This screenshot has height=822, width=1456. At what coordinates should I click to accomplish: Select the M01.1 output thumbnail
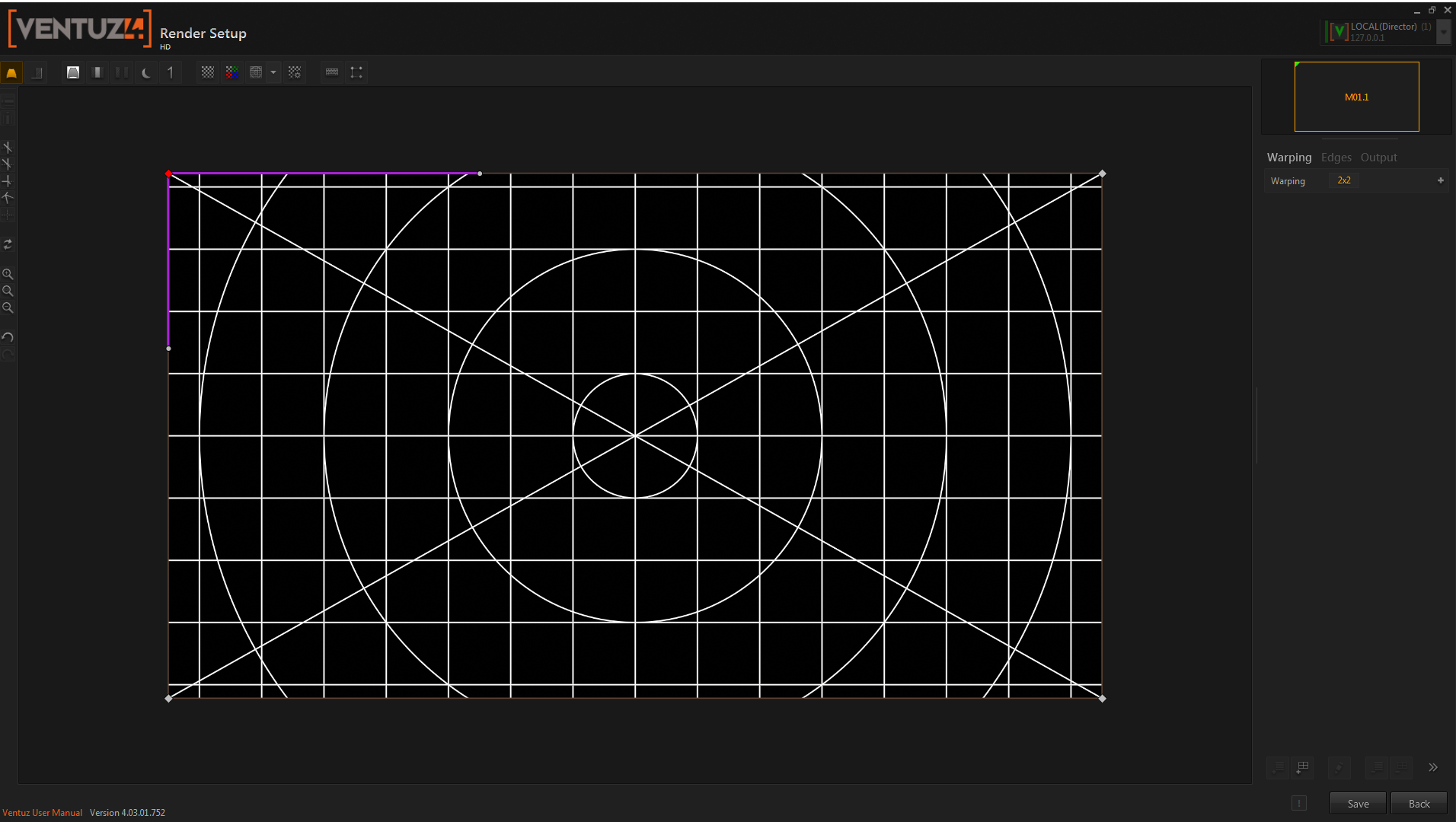tap(1356, 97)
